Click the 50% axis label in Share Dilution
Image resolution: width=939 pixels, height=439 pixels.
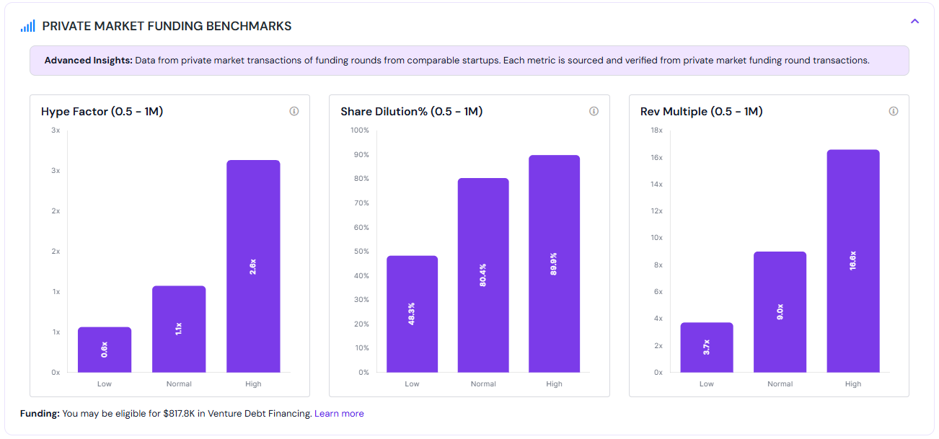[x=362, y=252]
